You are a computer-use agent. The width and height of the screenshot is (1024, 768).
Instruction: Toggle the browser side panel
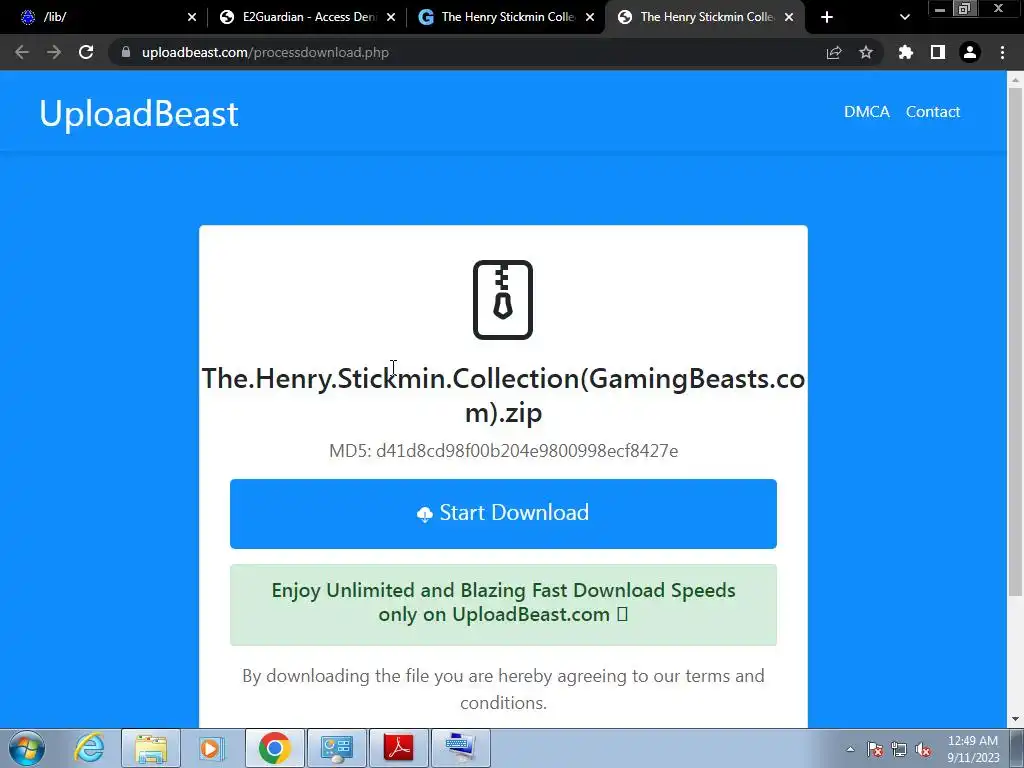click(x=938, y=52)
